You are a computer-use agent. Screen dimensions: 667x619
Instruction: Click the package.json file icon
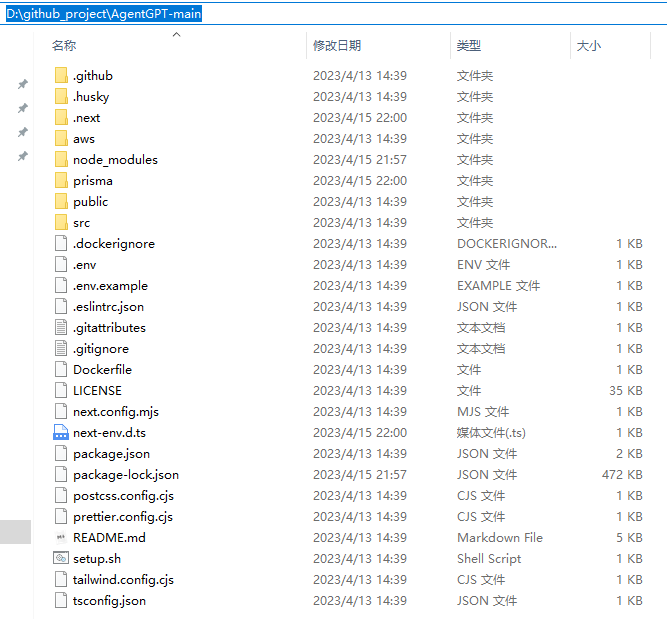(61, 453)
